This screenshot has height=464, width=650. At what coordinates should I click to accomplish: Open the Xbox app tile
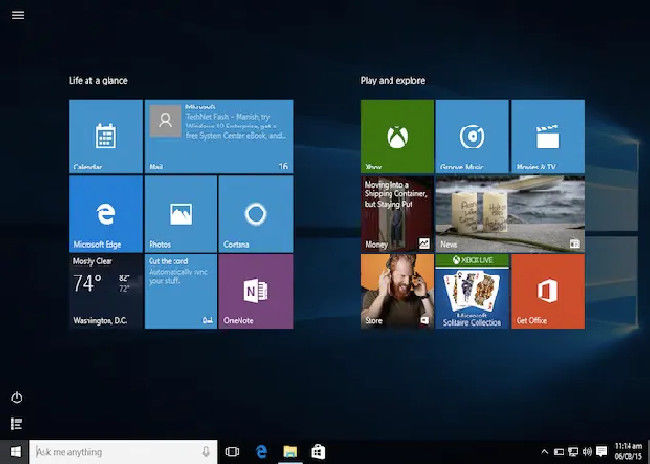pos(397,136)
